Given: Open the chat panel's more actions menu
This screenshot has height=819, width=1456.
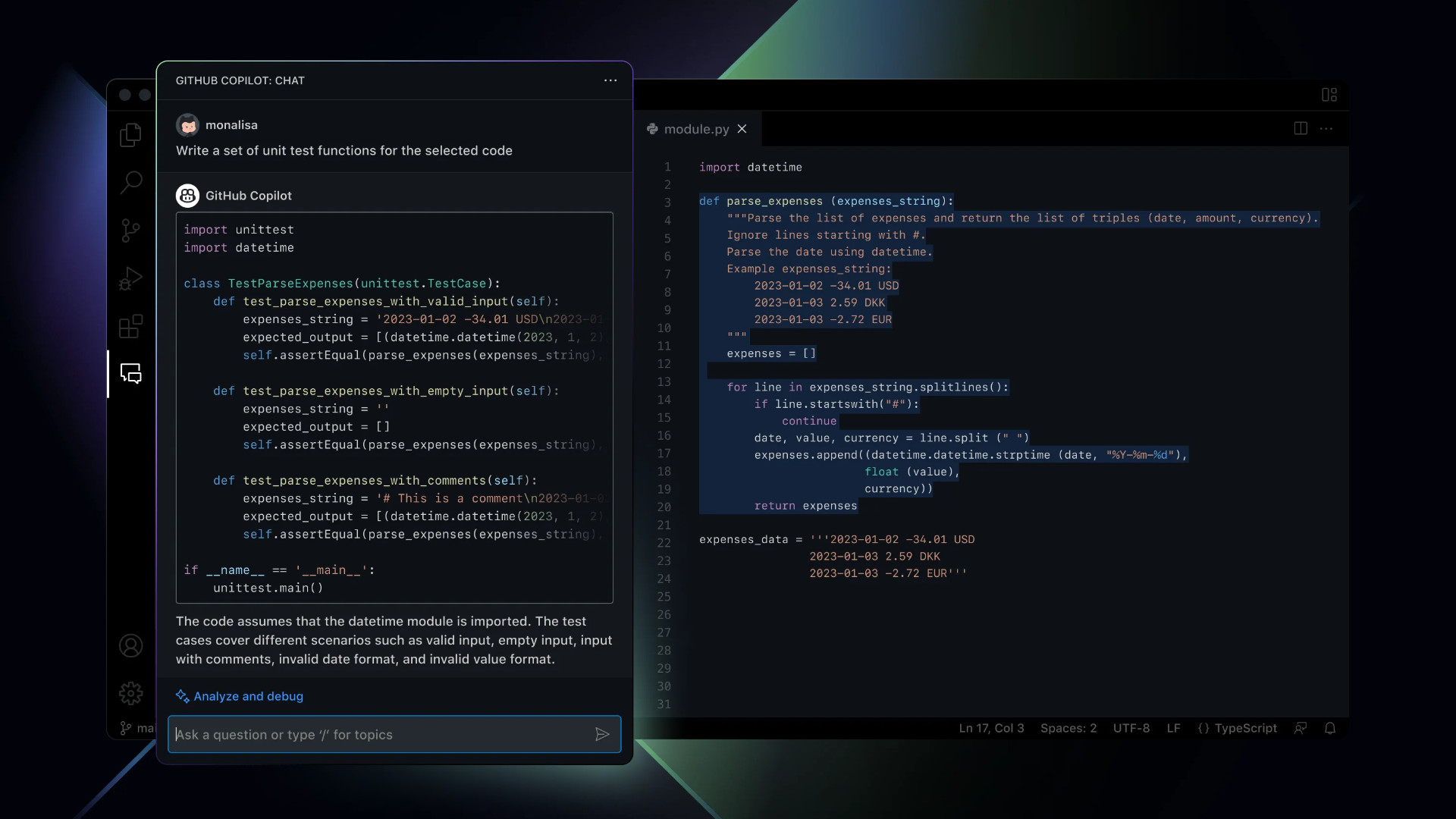Looking at the screenshot, I should tap(610, 80).
